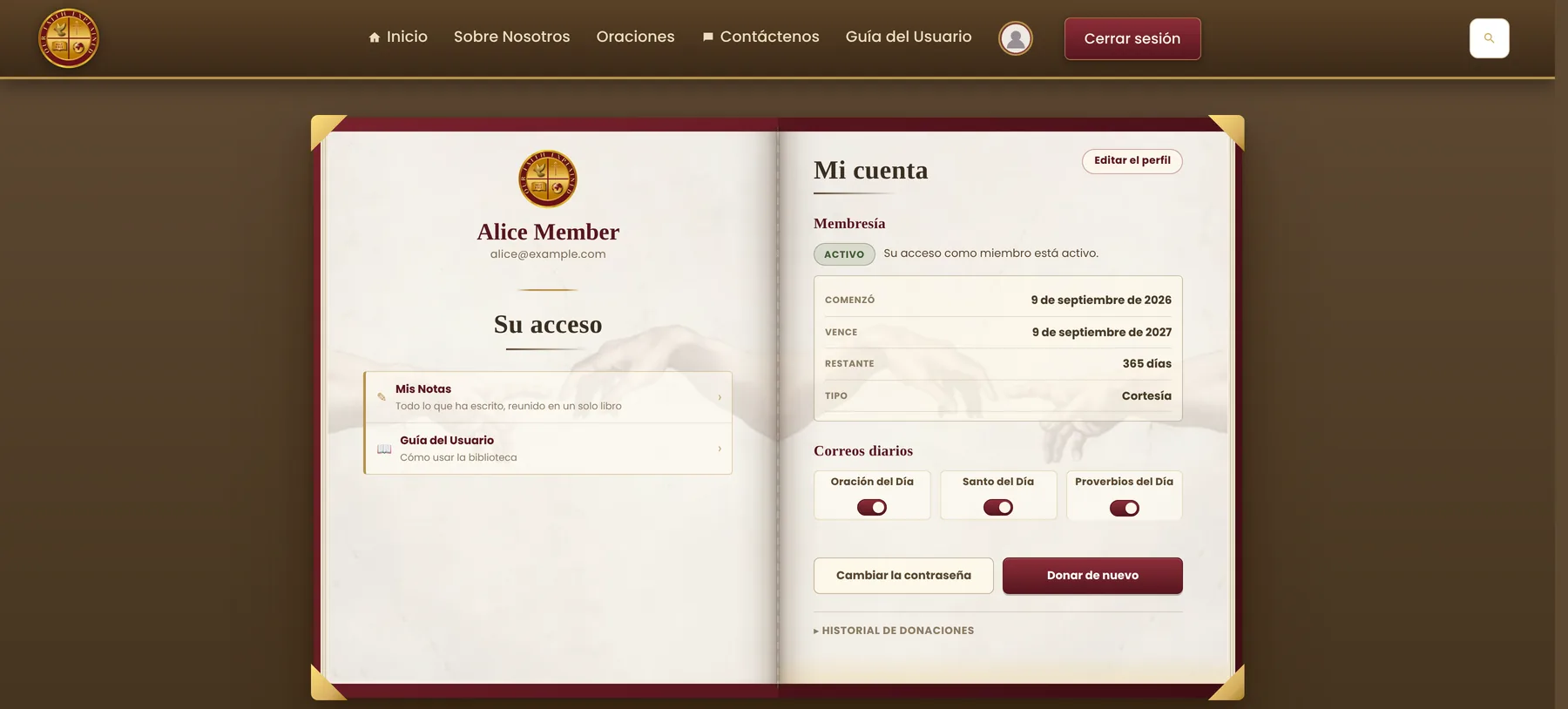Click the home icon beside Inicio
This screenshot has height=709, width=1568.
coord(375,37)
